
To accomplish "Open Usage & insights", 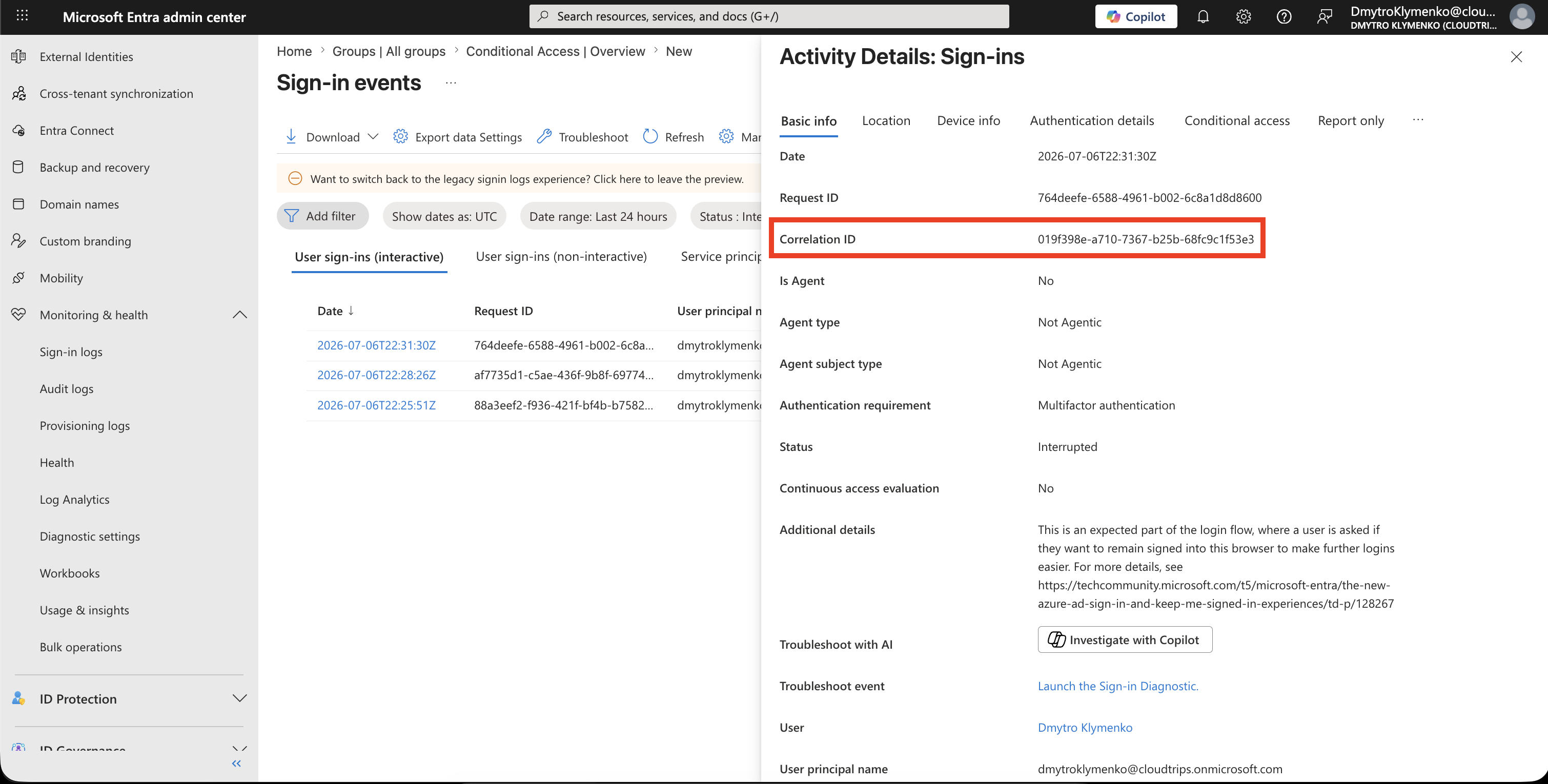I will click(x=84, y=610).
